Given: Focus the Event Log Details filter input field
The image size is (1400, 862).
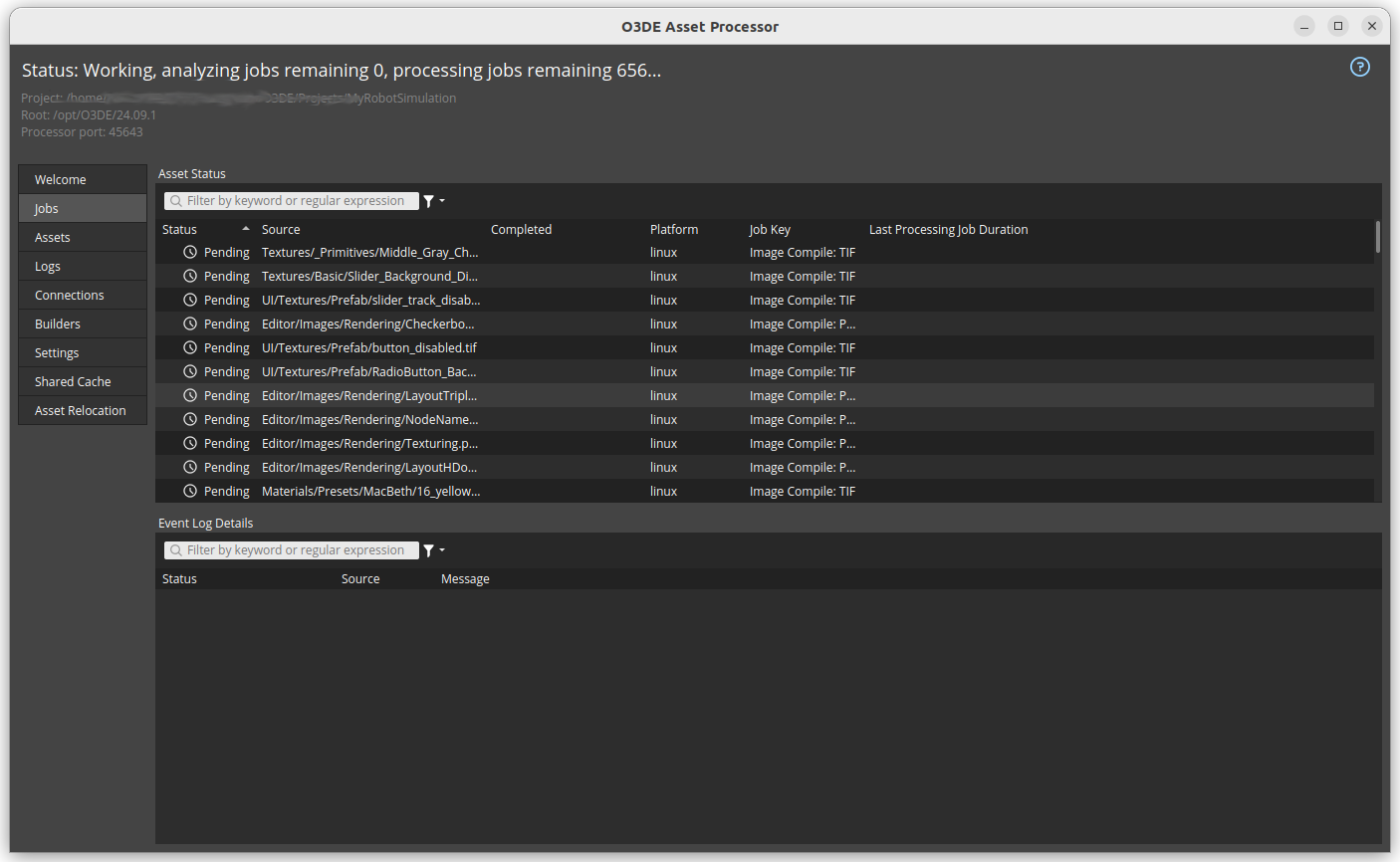Looking at the screenshot, I should pyautogui.click(x=292, y=550).
